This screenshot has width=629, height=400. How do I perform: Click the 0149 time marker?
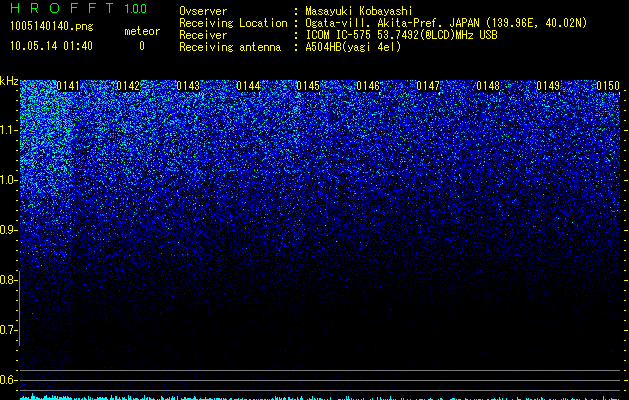(x=548, y=86)
